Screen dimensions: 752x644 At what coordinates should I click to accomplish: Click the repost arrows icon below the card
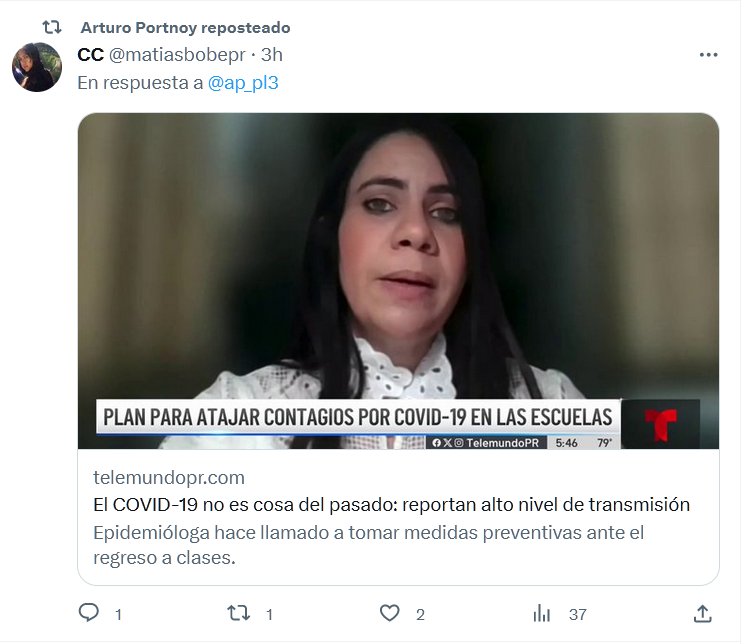[238, 613]
